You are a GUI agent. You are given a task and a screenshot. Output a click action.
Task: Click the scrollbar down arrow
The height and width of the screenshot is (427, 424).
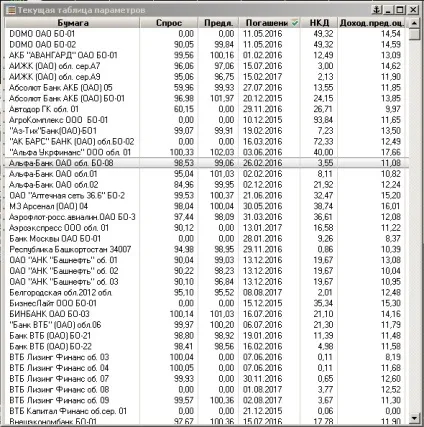click(x=414, y=417)
